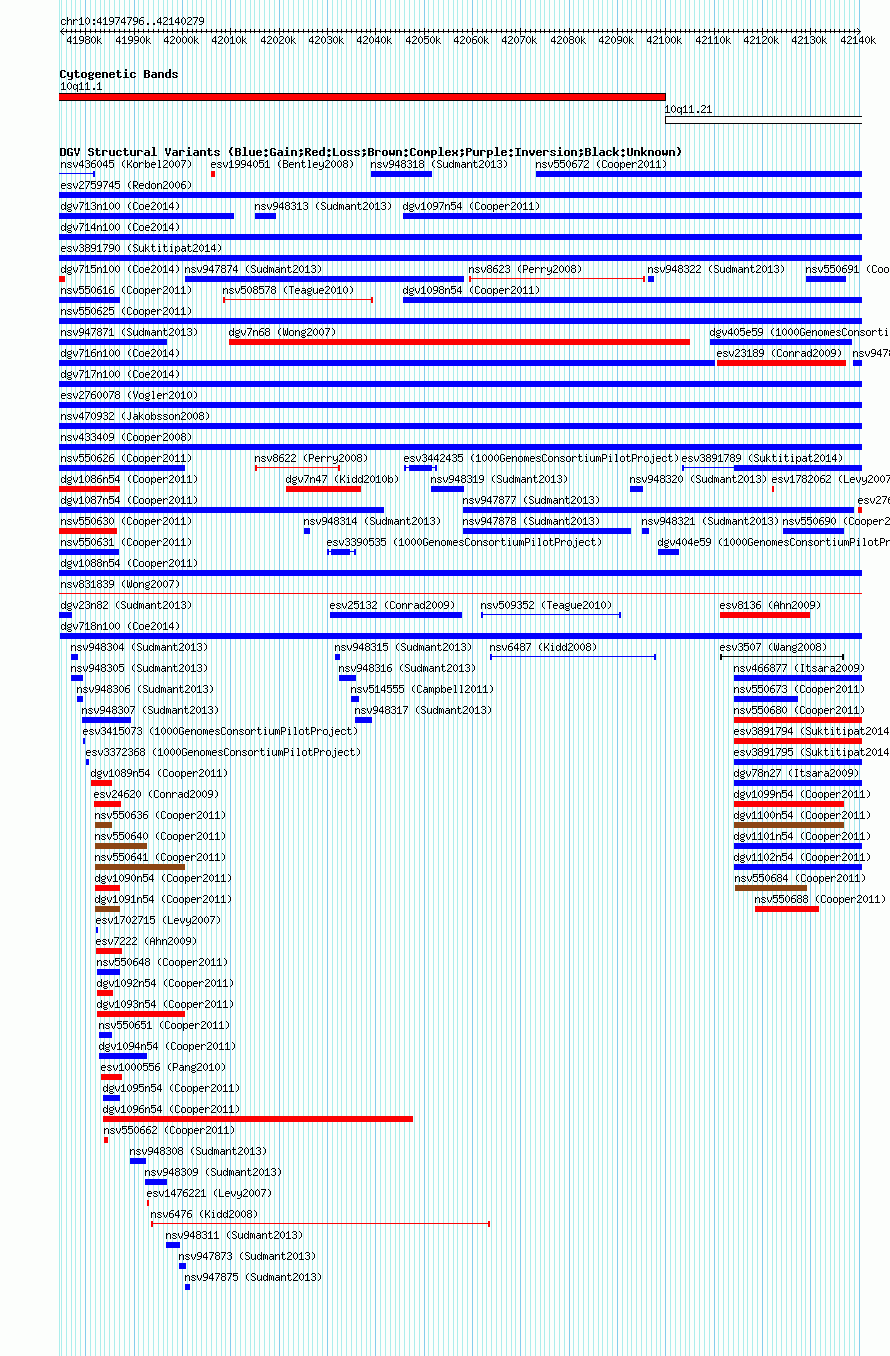Click the brown nsv550640 (Cooper2011) complex bar

pos(121,846)
